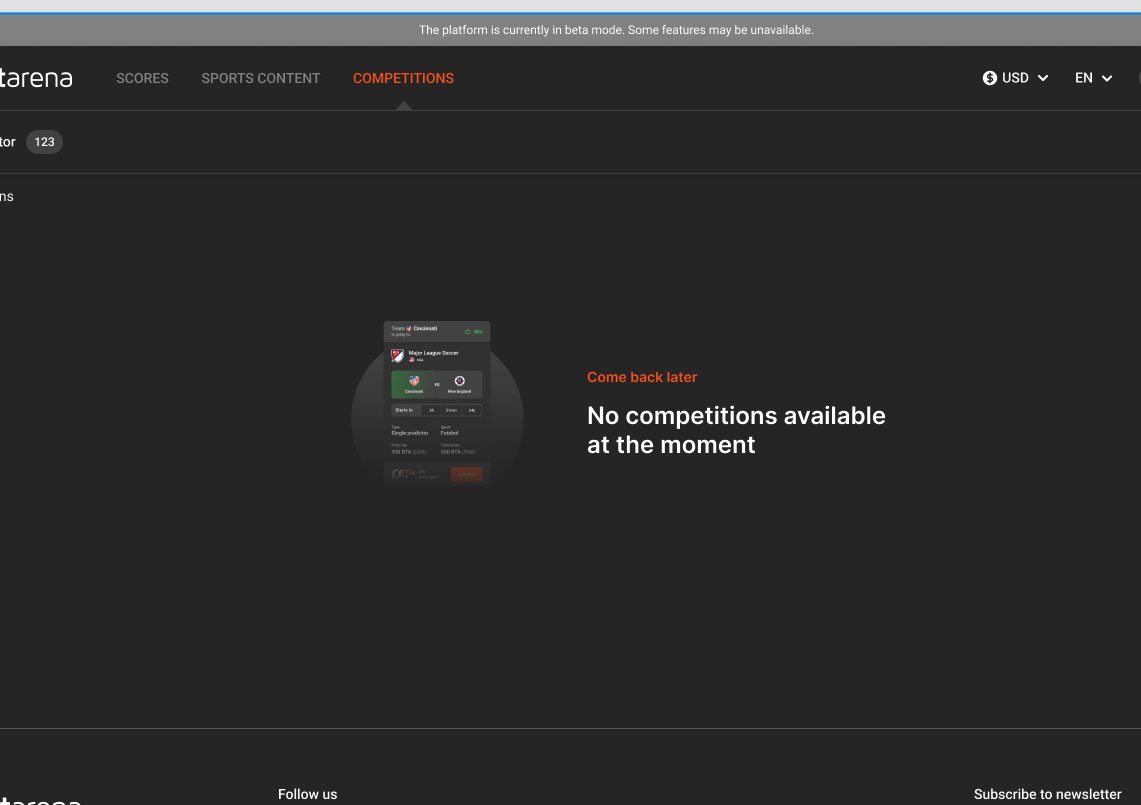Viewport: 1141px width, 805px height.
Task: Open the EN language selector
Action: click(1084, 78)
